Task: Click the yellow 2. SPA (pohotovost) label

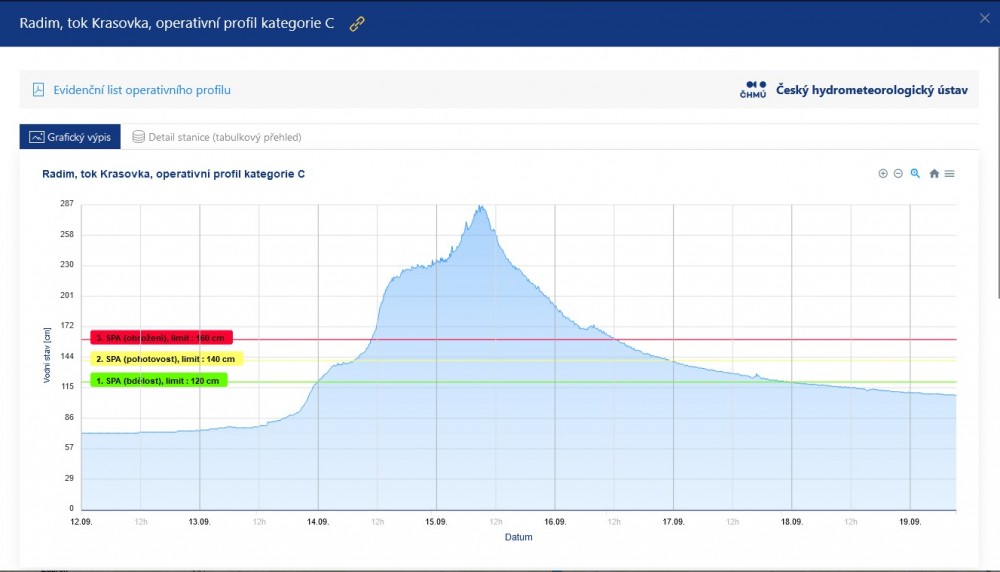Action: click(x=166, y=359)
